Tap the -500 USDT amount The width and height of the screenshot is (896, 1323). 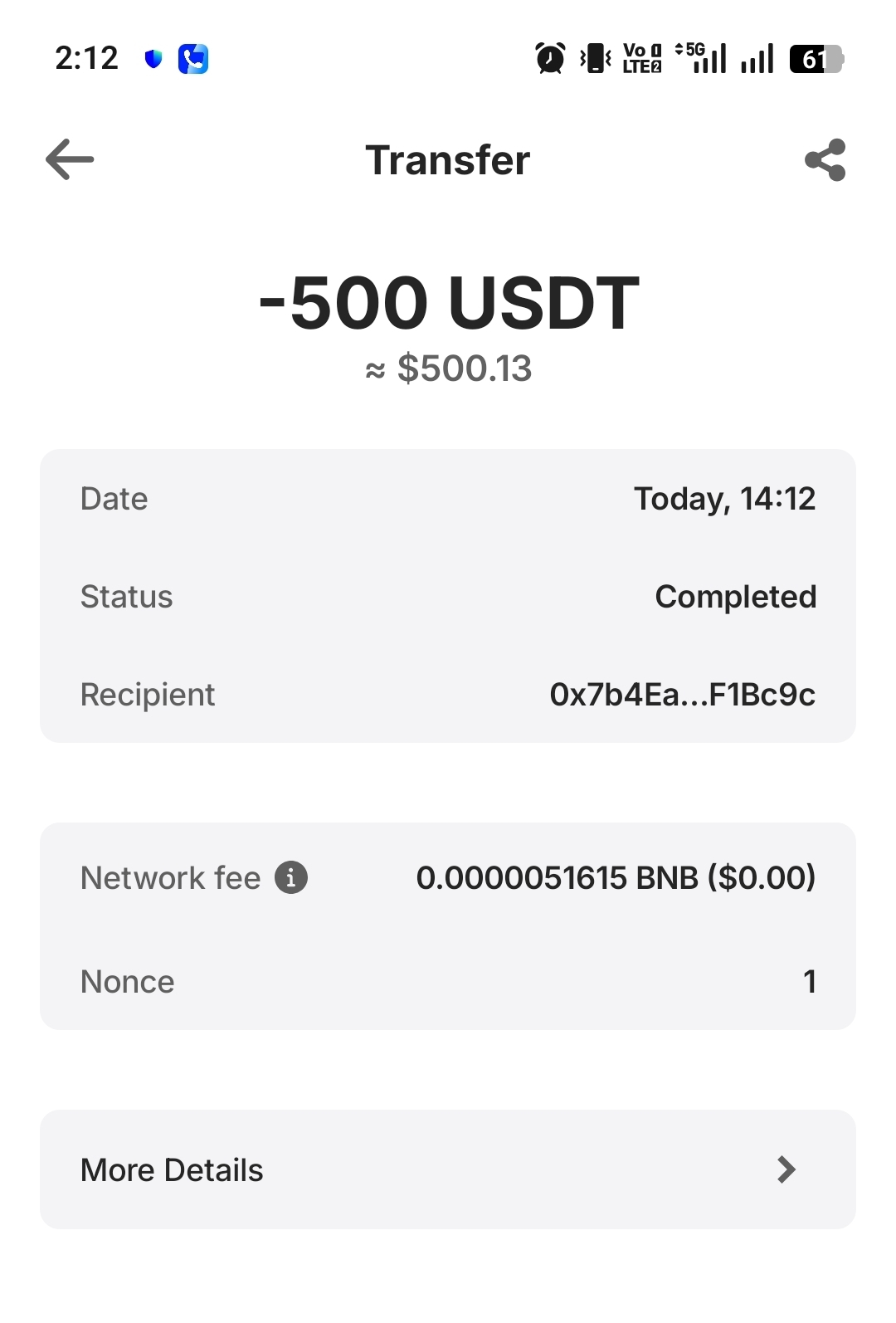(x=448, y=303)
